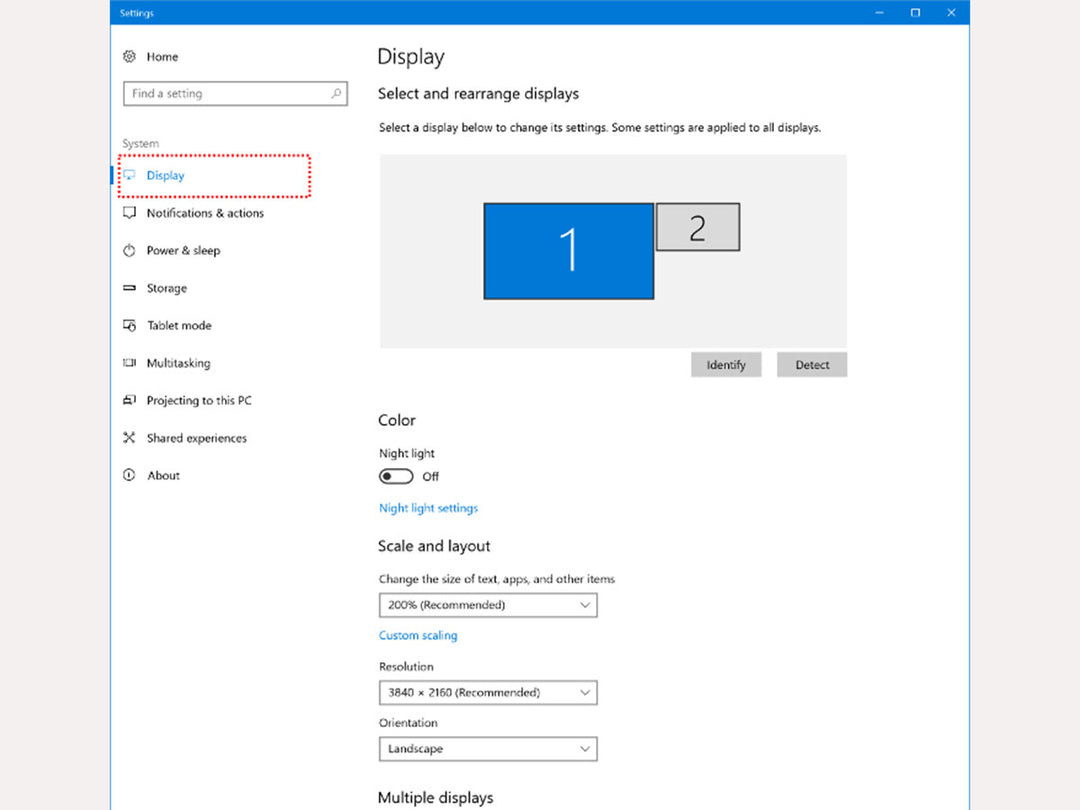The image size is (1080, 810).
Task: Select the Tablet mode icon
Action: (129, 326)
